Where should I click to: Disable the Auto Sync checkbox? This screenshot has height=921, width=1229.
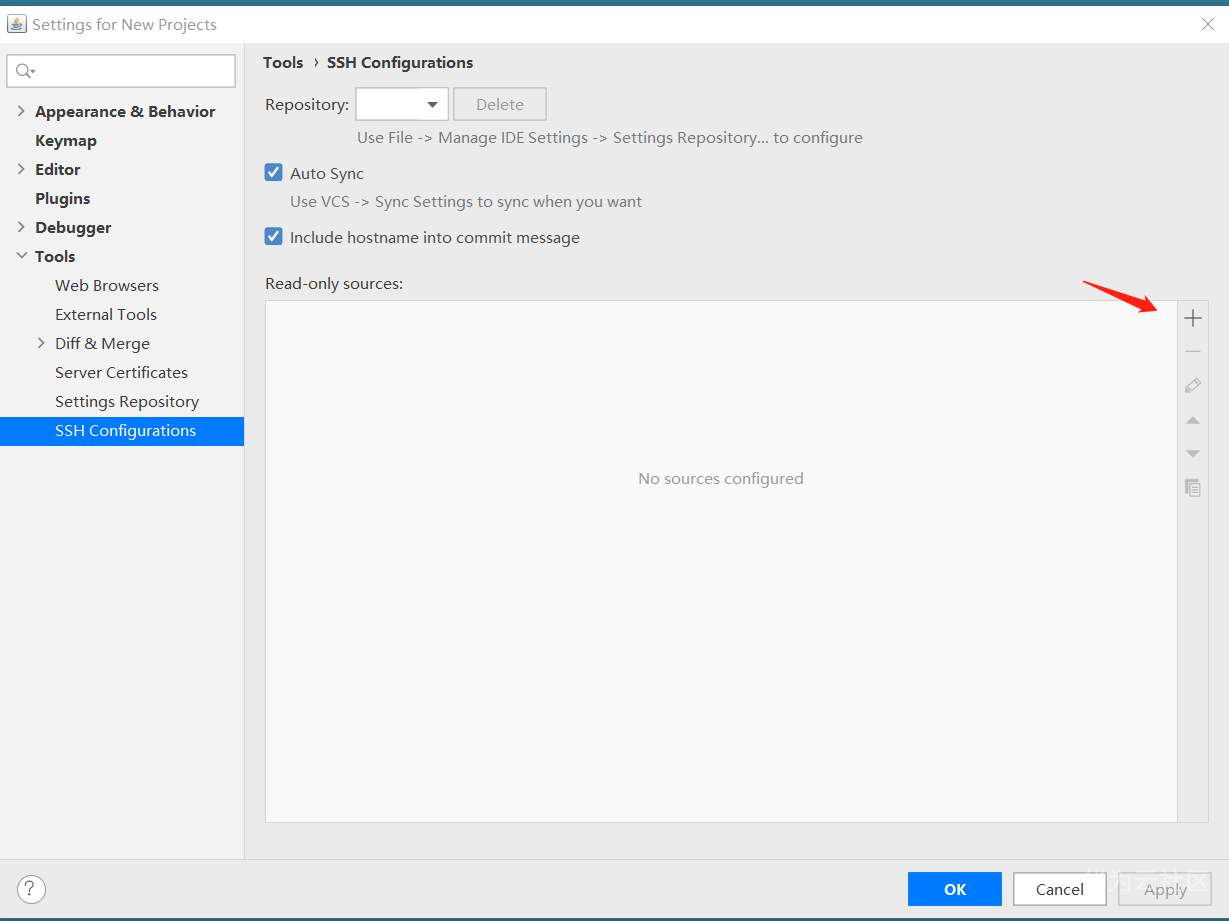[274, 173]
